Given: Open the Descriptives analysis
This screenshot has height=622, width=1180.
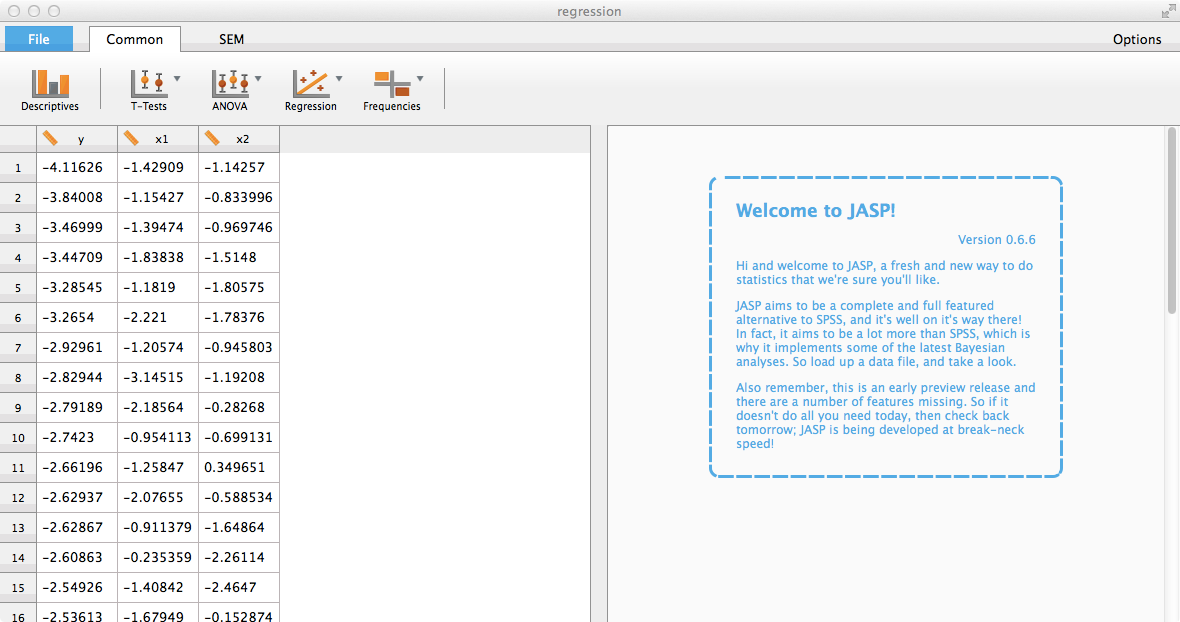Looking at the screenshot, I should 50,90.
